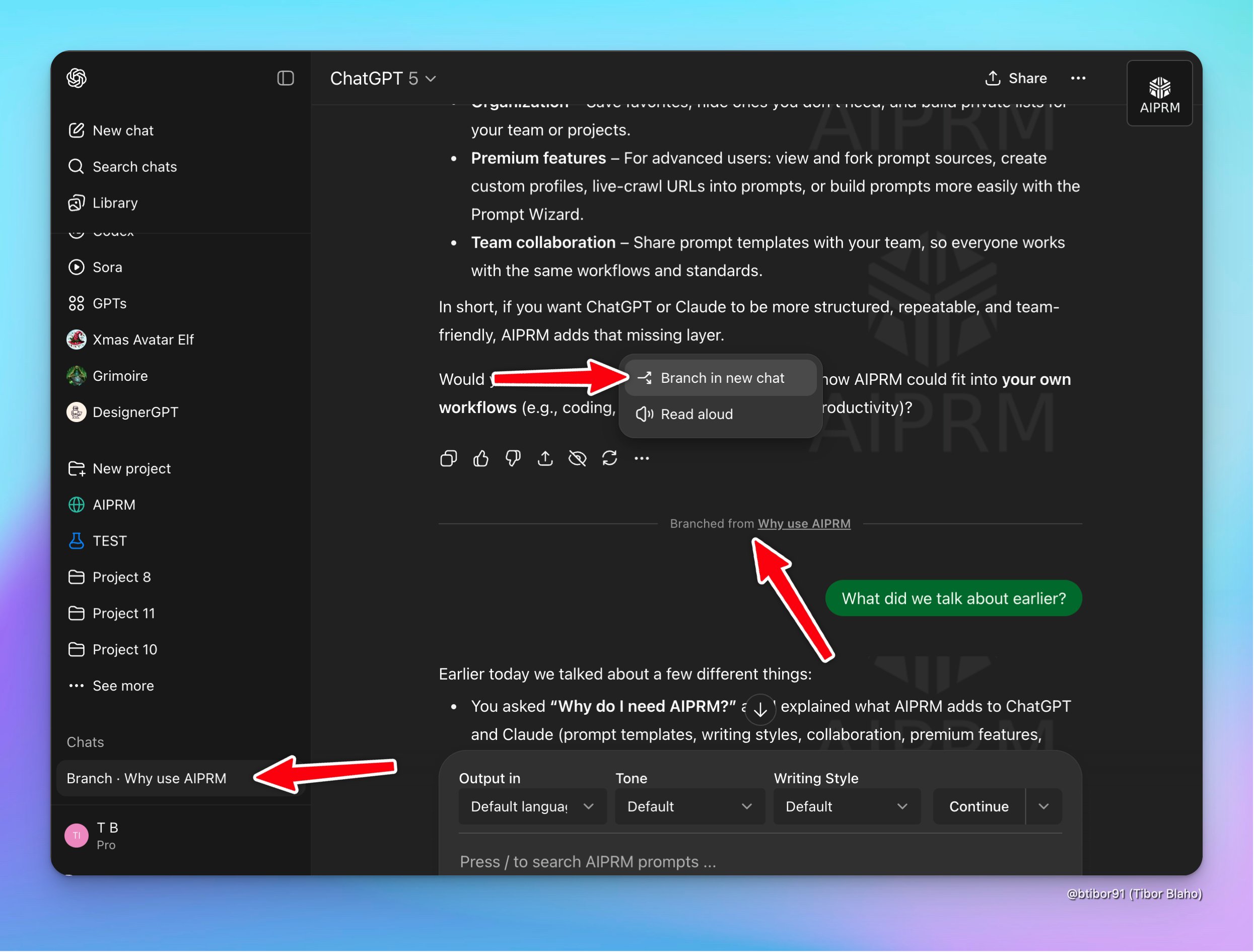Open the TEST project
This screenshot has height=952, width=1254.
pos(97,541)
